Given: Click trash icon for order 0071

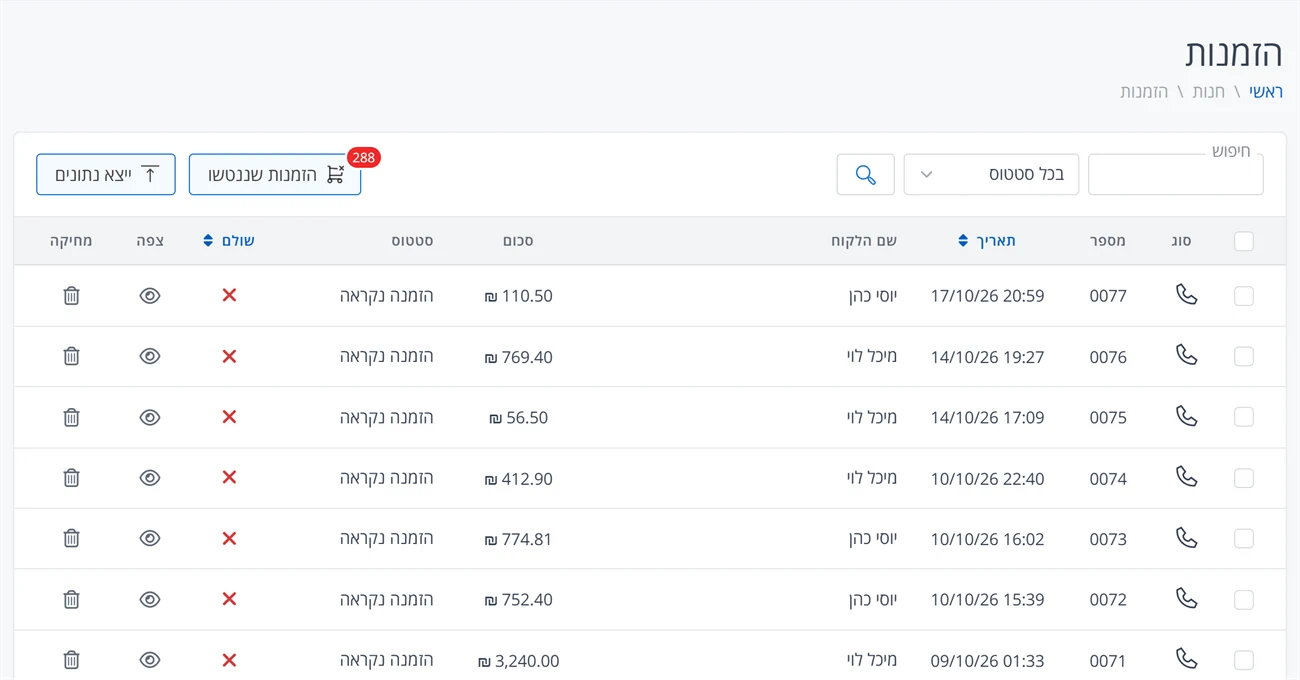Looking at the screenshot, I should tap(71, 660).
